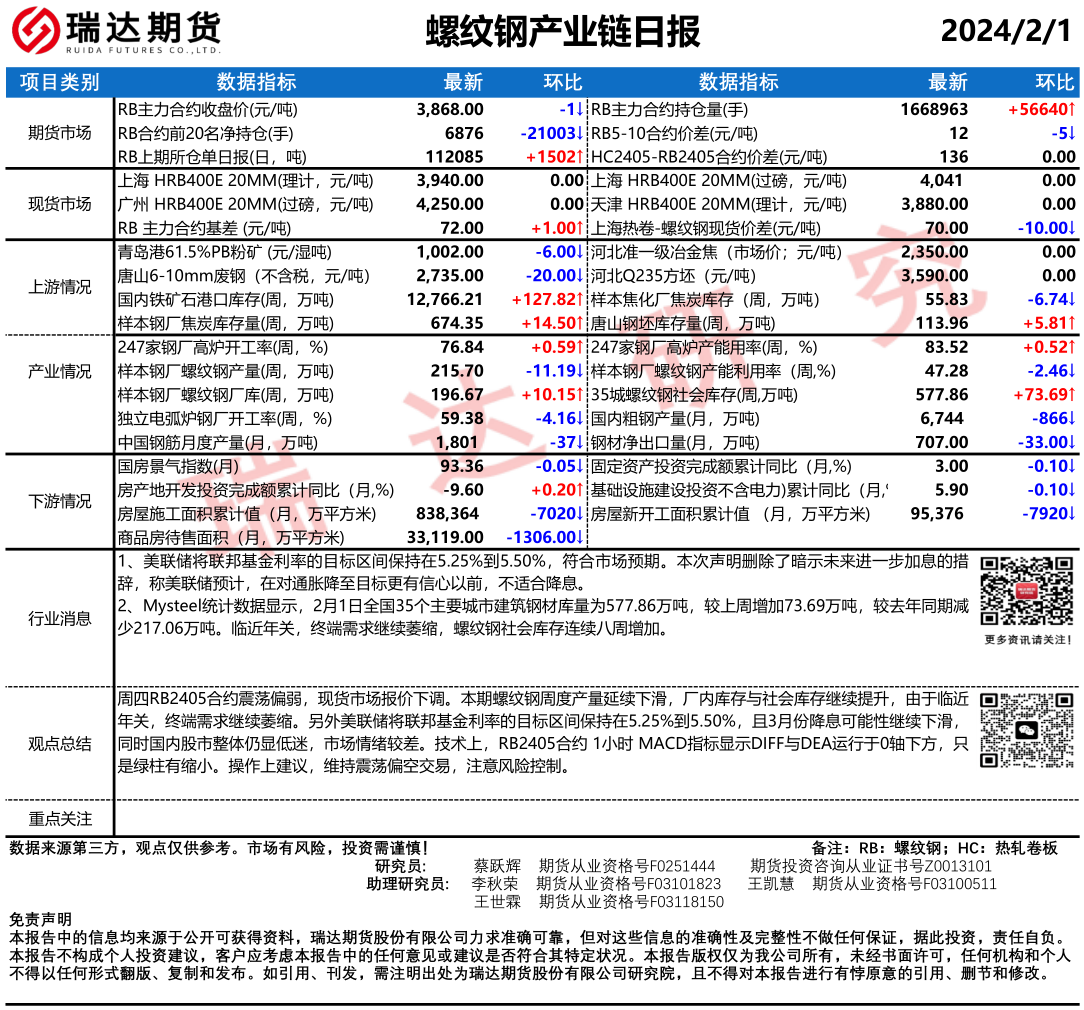Select the 期货市场 category row label
1084x1010 pixels.
tap(60, 133)
